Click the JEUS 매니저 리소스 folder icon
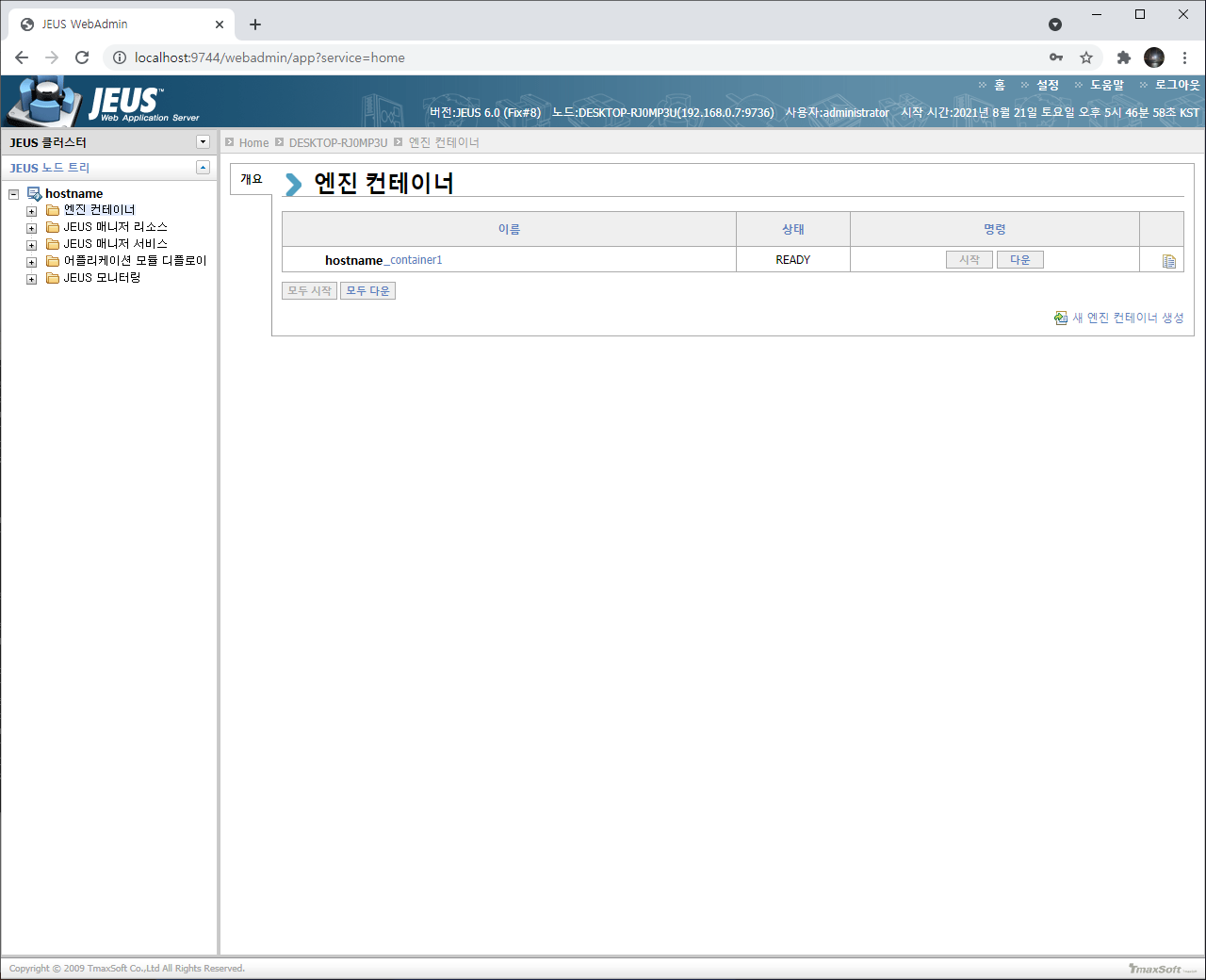Viewport: 1206px width, 980px height. click(53, 227)
